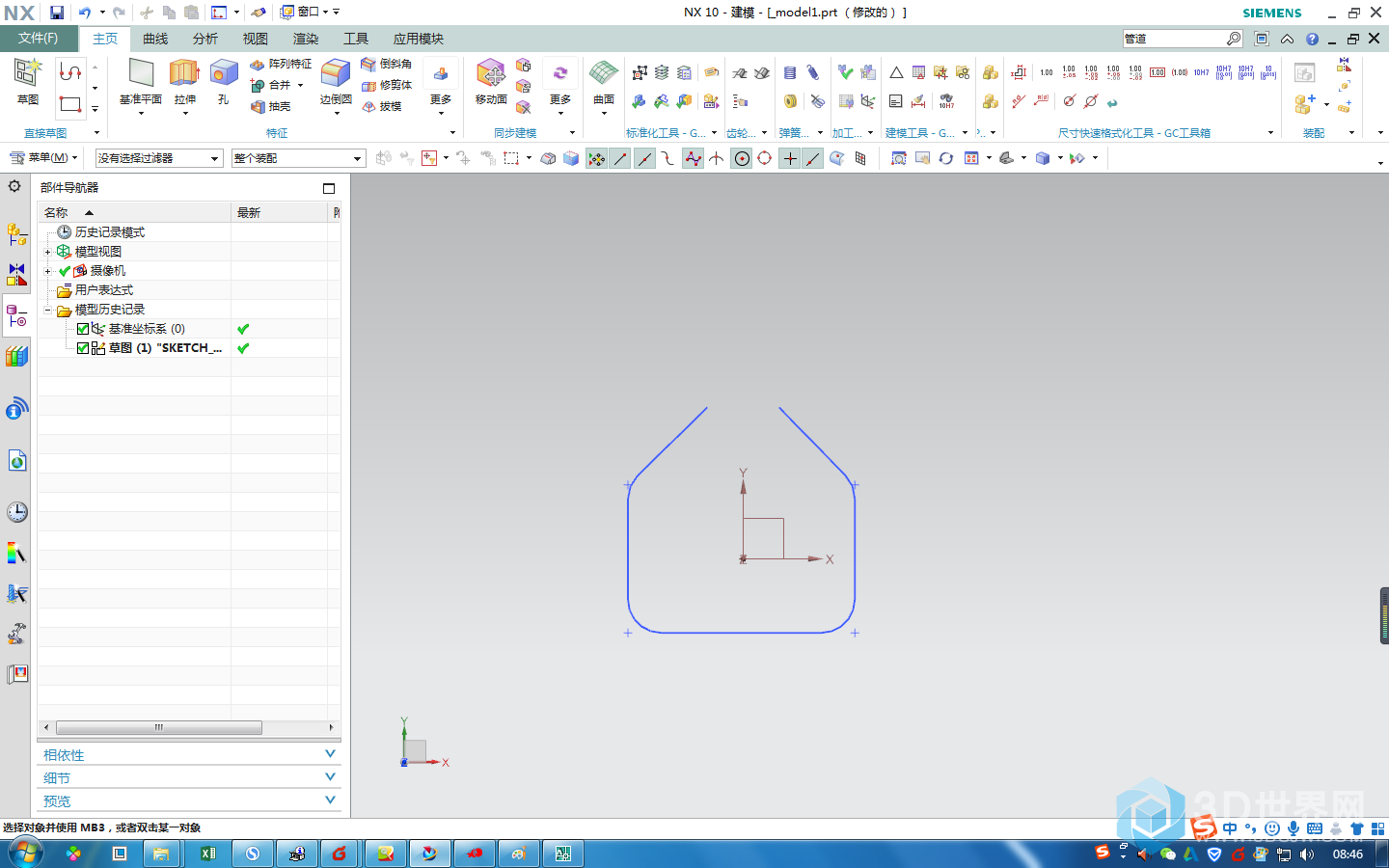Click the 最新 column header
Screen dimensions: 1389x868
pyautogui.click(x=280, y=212)
